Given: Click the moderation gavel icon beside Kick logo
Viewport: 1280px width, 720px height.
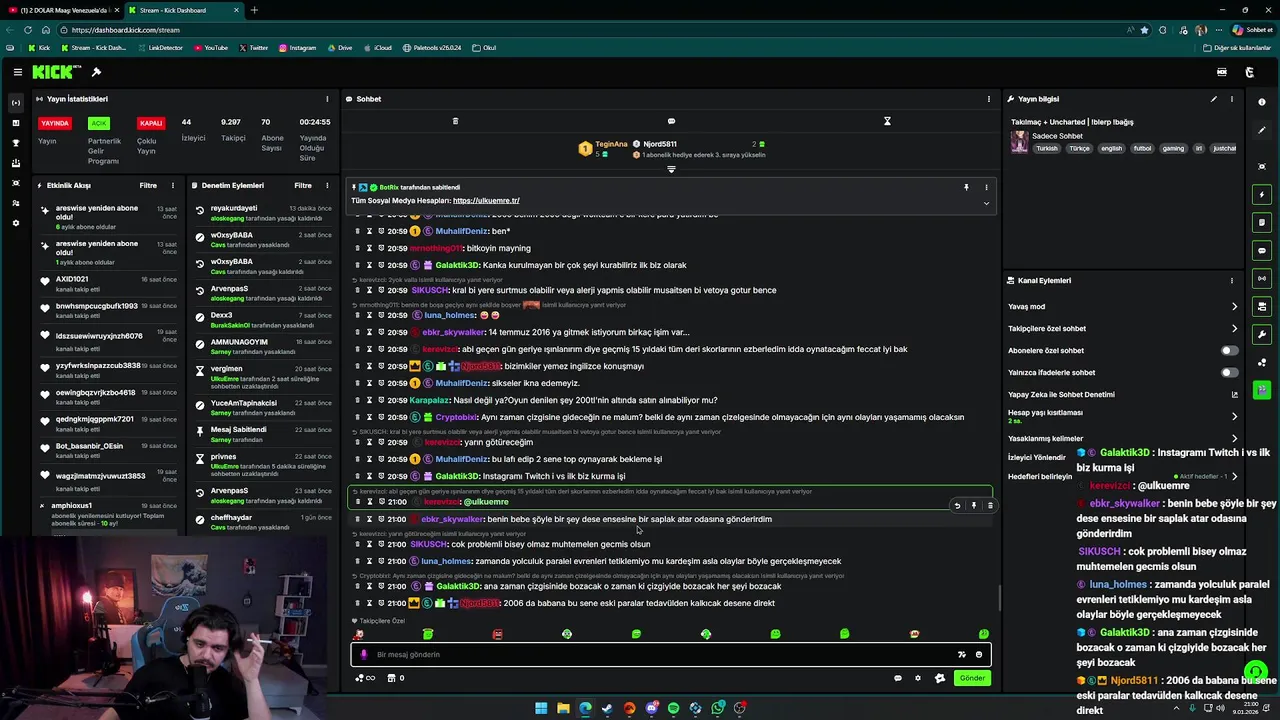Looking at the screenshot, I should click(x=96, y=72).
